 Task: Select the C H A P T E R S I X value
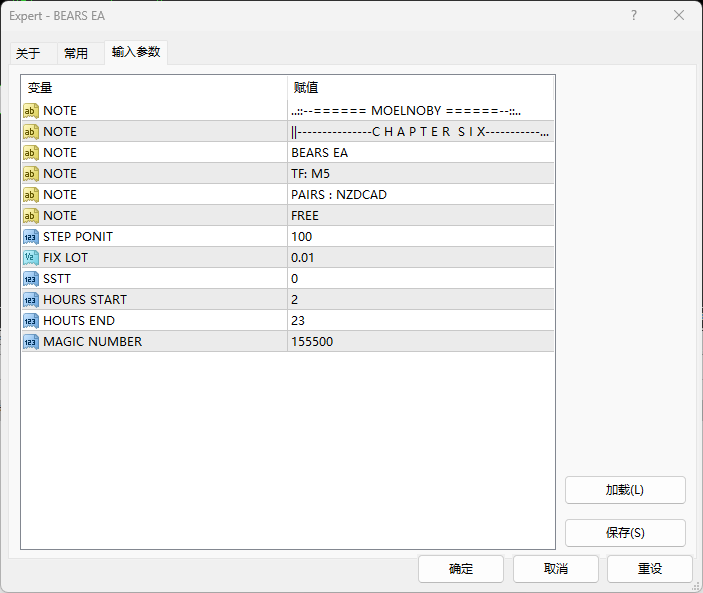point(421,132)
